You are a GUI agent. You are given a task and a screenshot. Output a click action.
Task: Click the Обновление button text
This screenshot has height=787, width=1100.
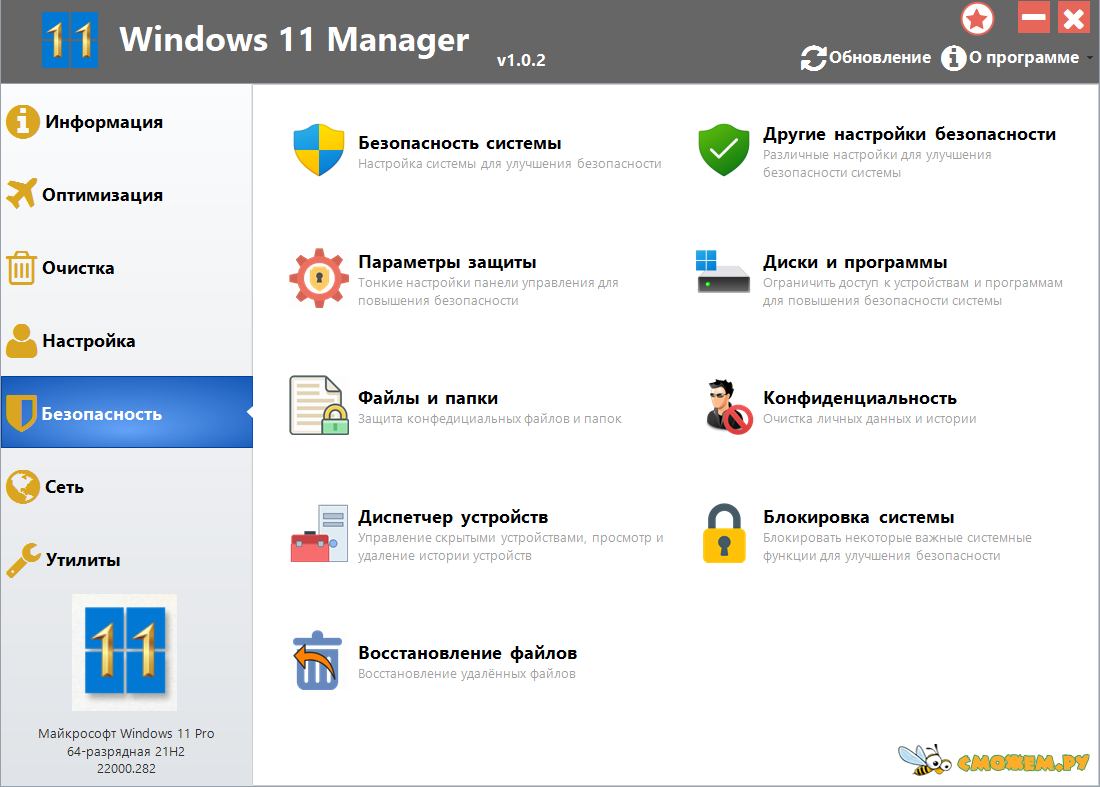(880, 58)
